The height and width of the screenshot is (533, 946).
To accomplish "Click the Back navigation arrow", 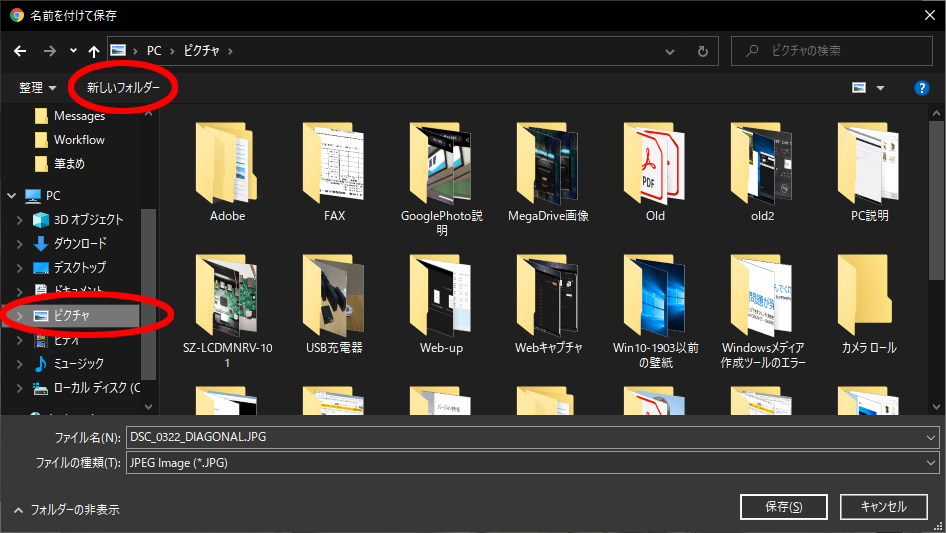I will tap(20, 50).
